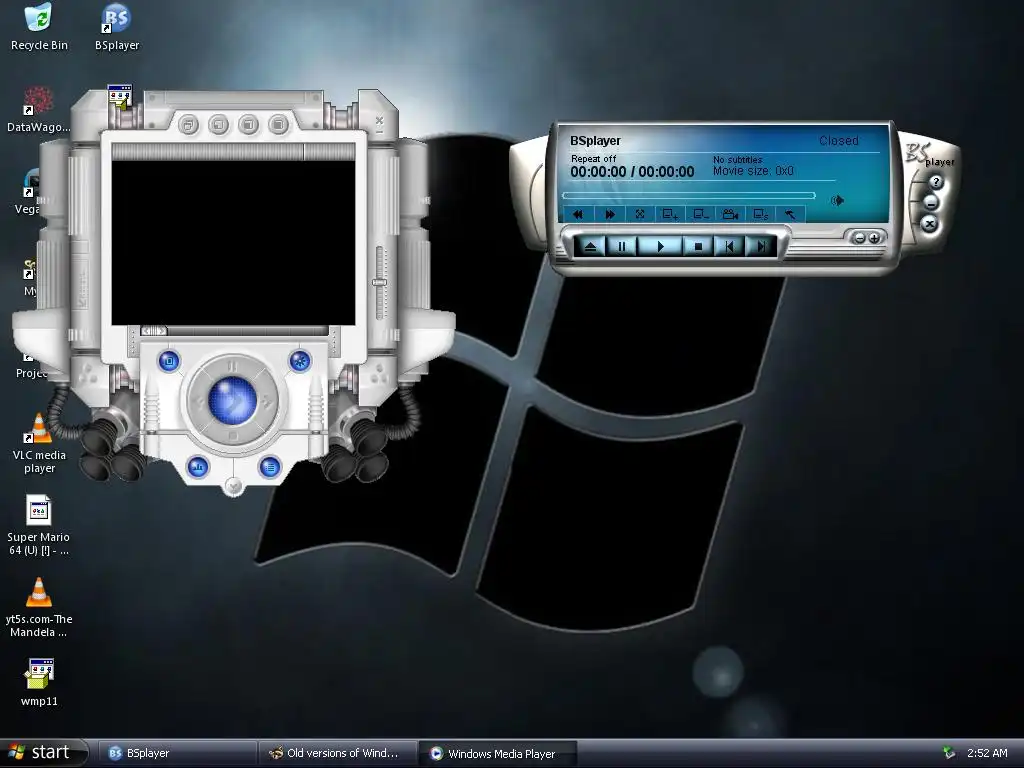This screenshot has width=1024, height=768.
Task: Open equalizer with lower-left blue bars button
Action: click(198, 467)
